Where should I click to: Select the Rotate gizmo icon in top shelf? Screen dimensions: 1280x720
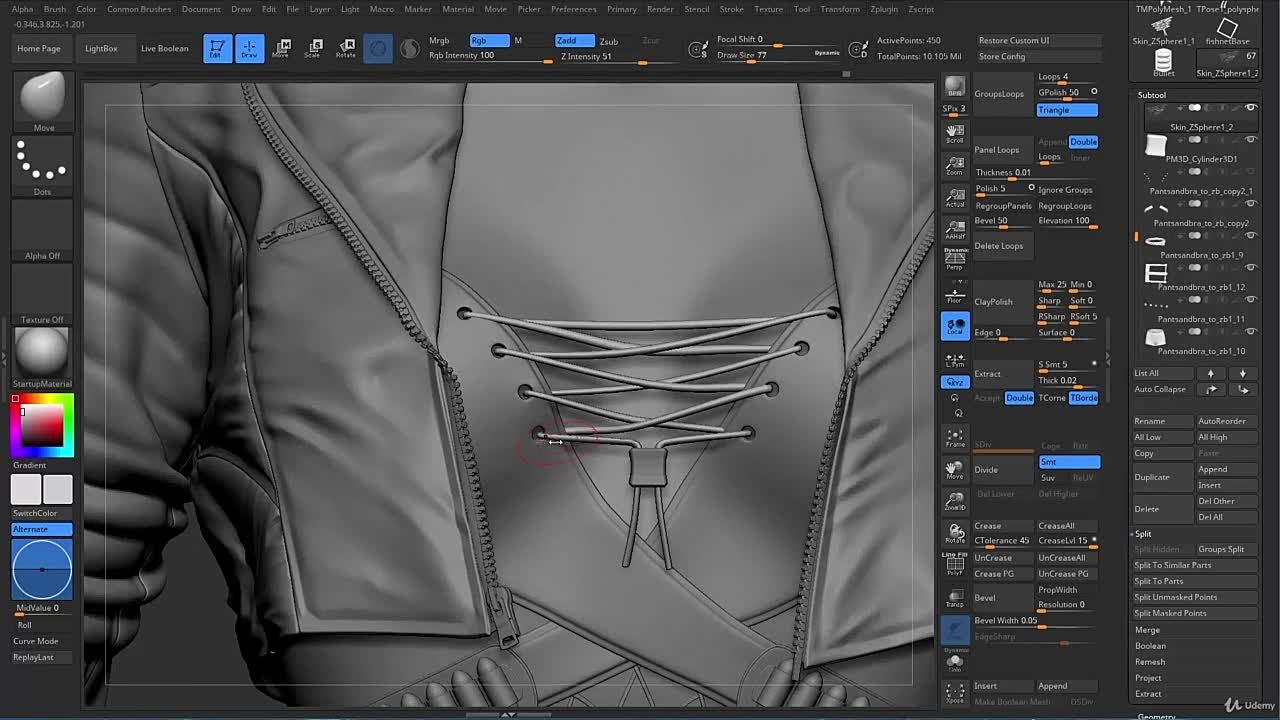point(346,48)
